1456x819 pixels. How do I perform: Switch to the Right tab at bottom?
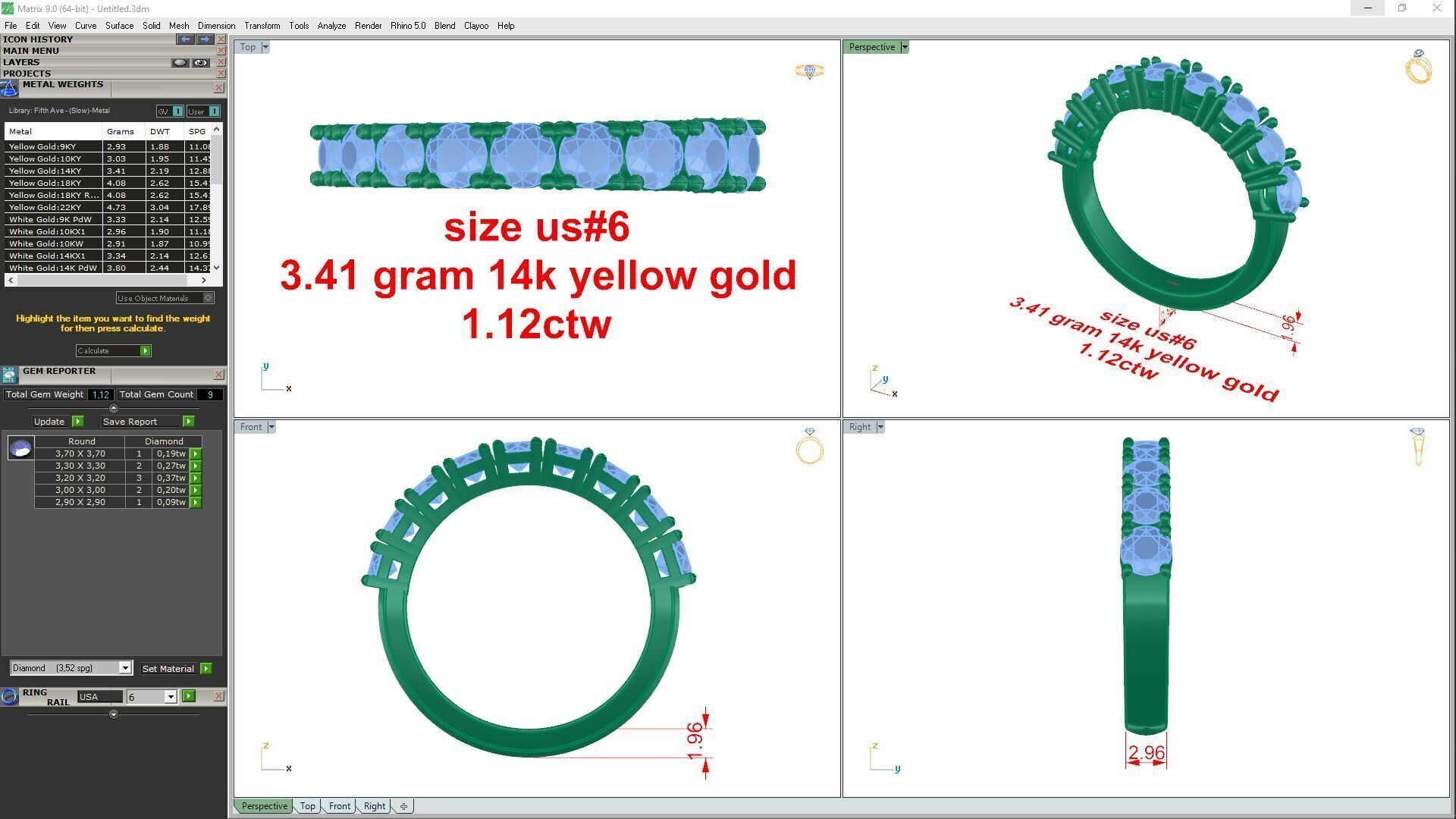point(374,806)
